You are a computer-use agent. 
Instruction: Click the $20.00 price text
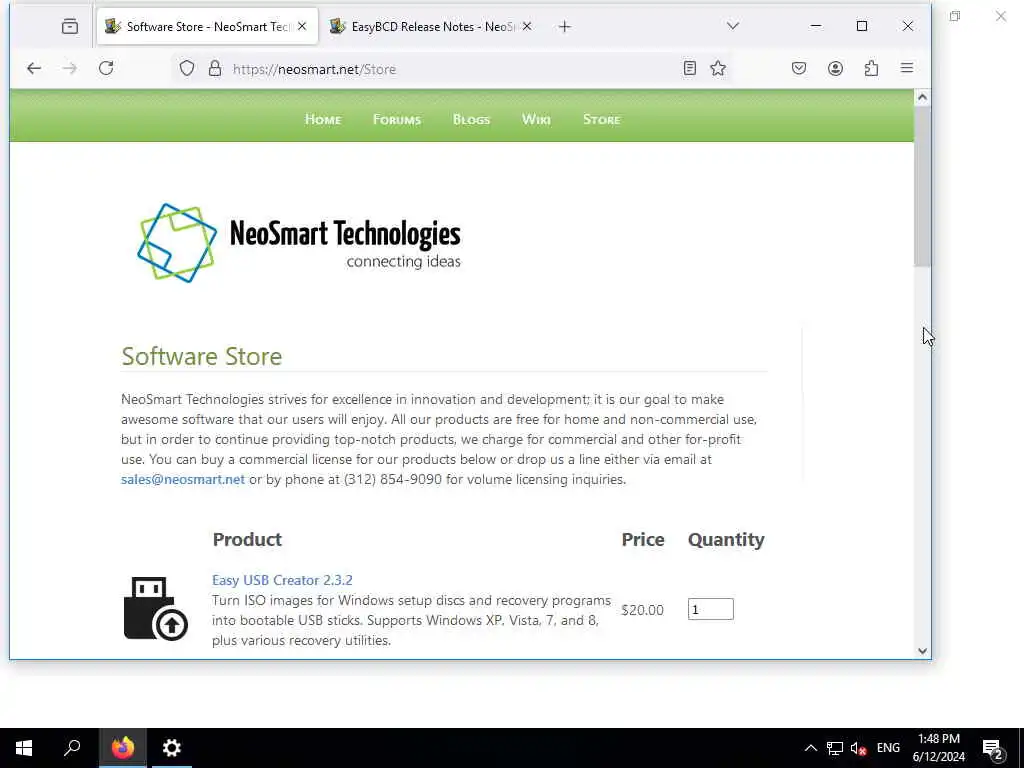[642, 610]
